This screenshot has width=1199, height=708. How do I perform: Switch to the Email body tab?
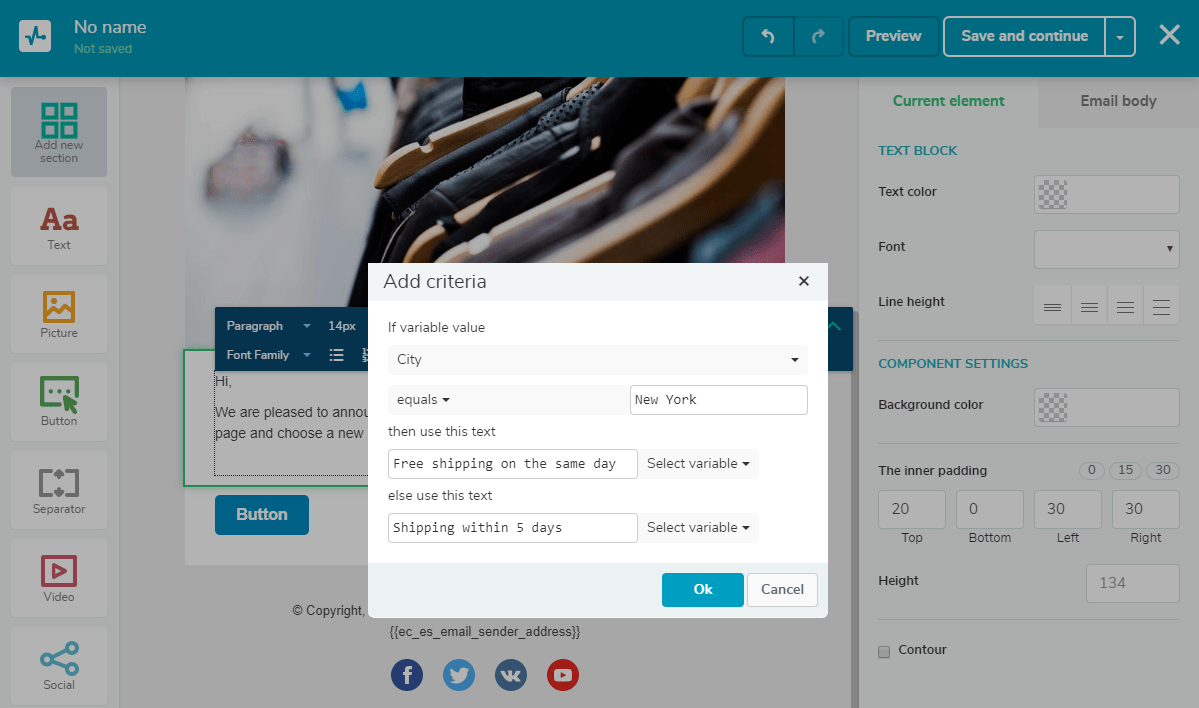(x=1116, y=100)
